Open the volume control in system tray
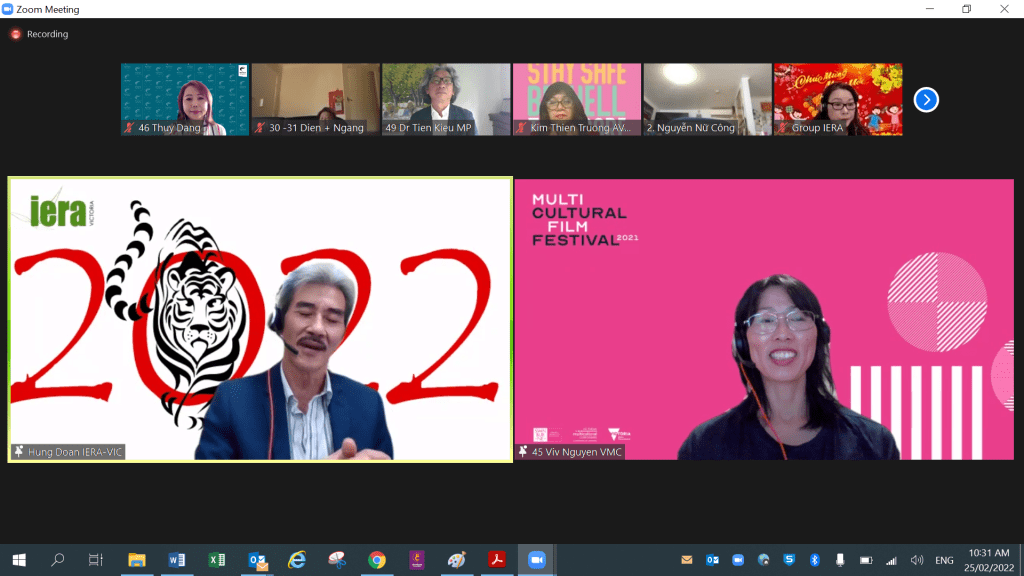This screenshot has width=1024, height=576. tap(916, 560)
